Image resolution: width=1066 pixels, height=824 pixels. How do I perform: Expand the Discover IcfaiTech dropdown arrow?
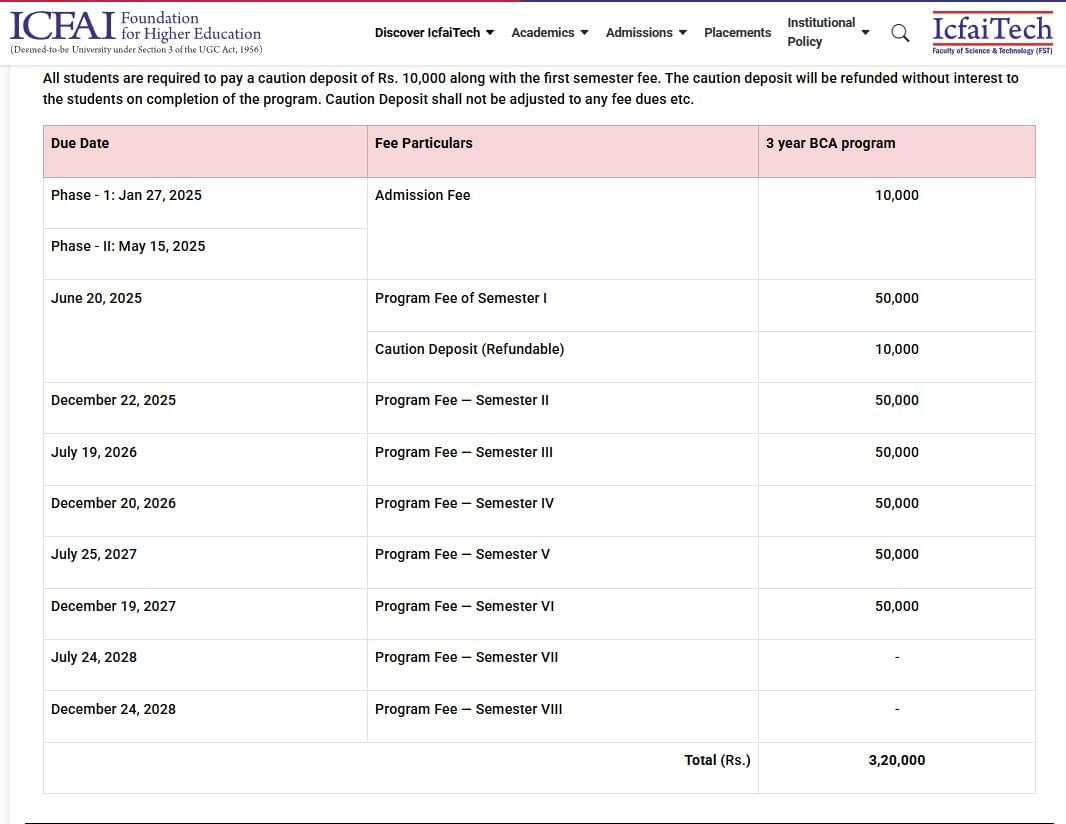point(490,33)
